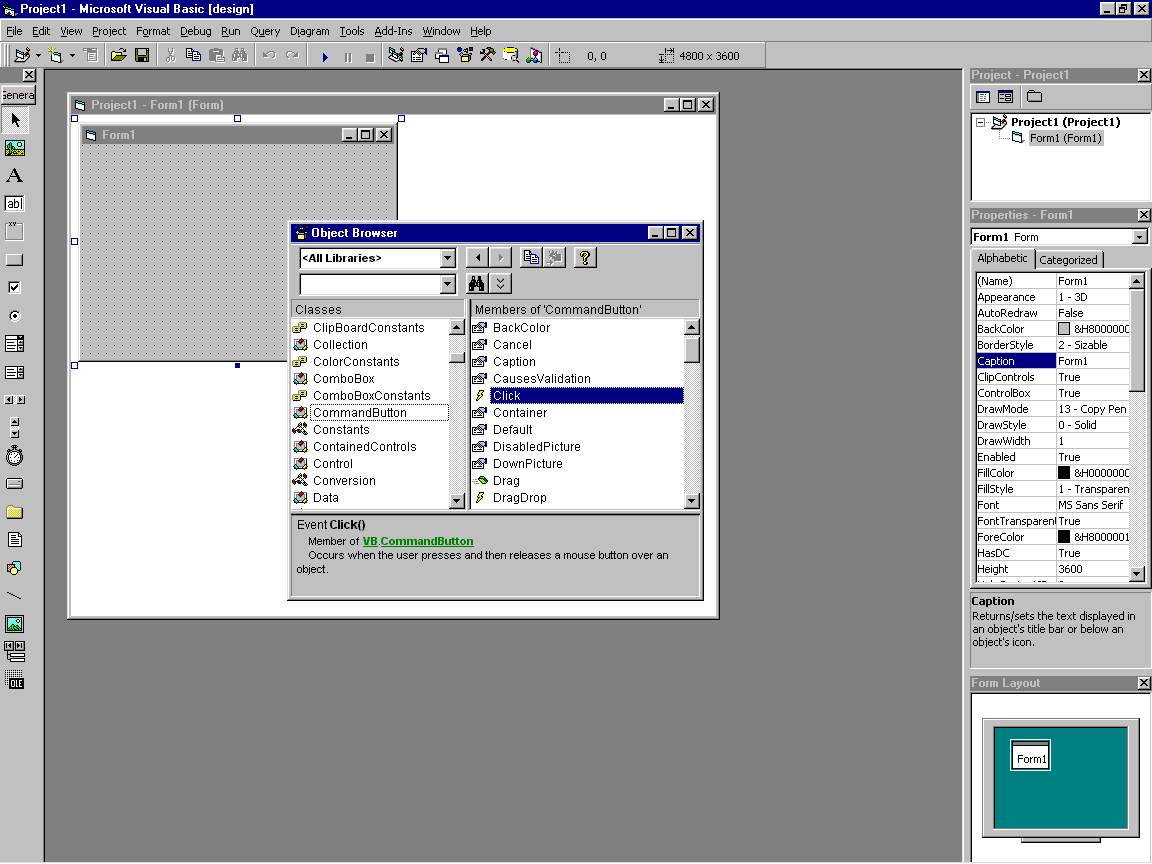Click the Object Browser help question icon
This screenshot has height=864, width=1152.
(585, 258)
